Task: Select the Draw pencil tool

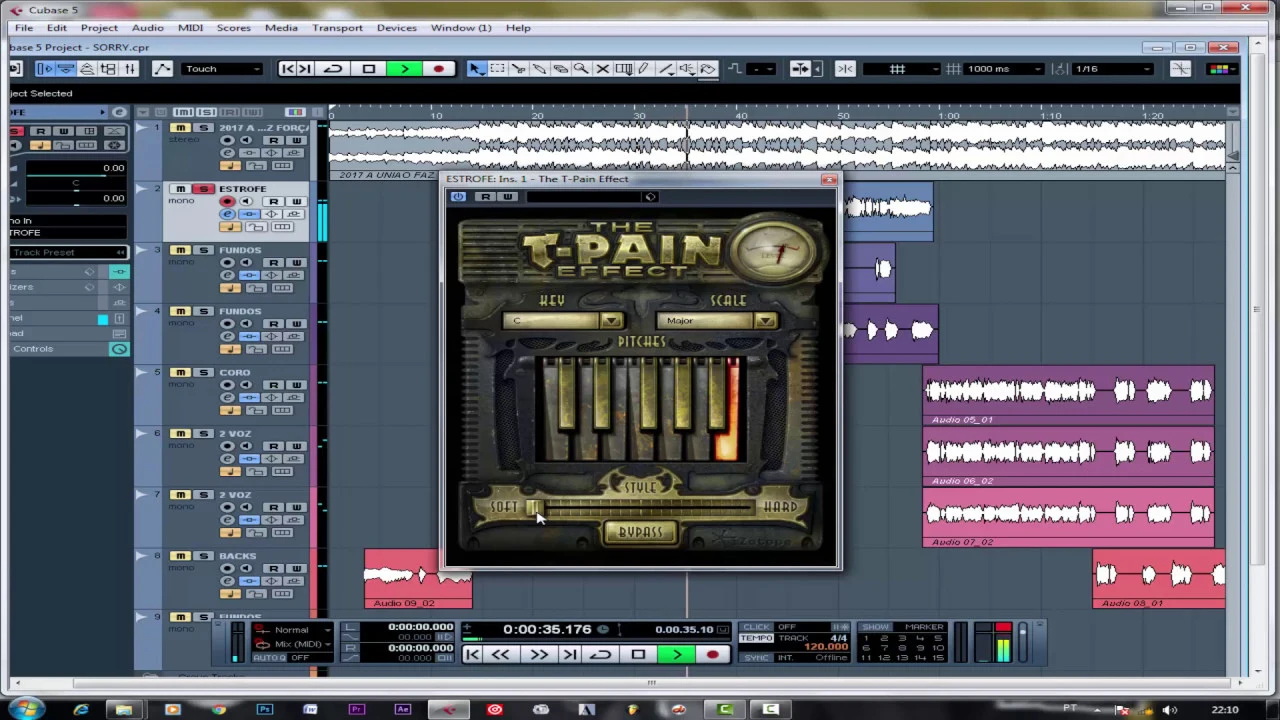Action: [644, 69]
